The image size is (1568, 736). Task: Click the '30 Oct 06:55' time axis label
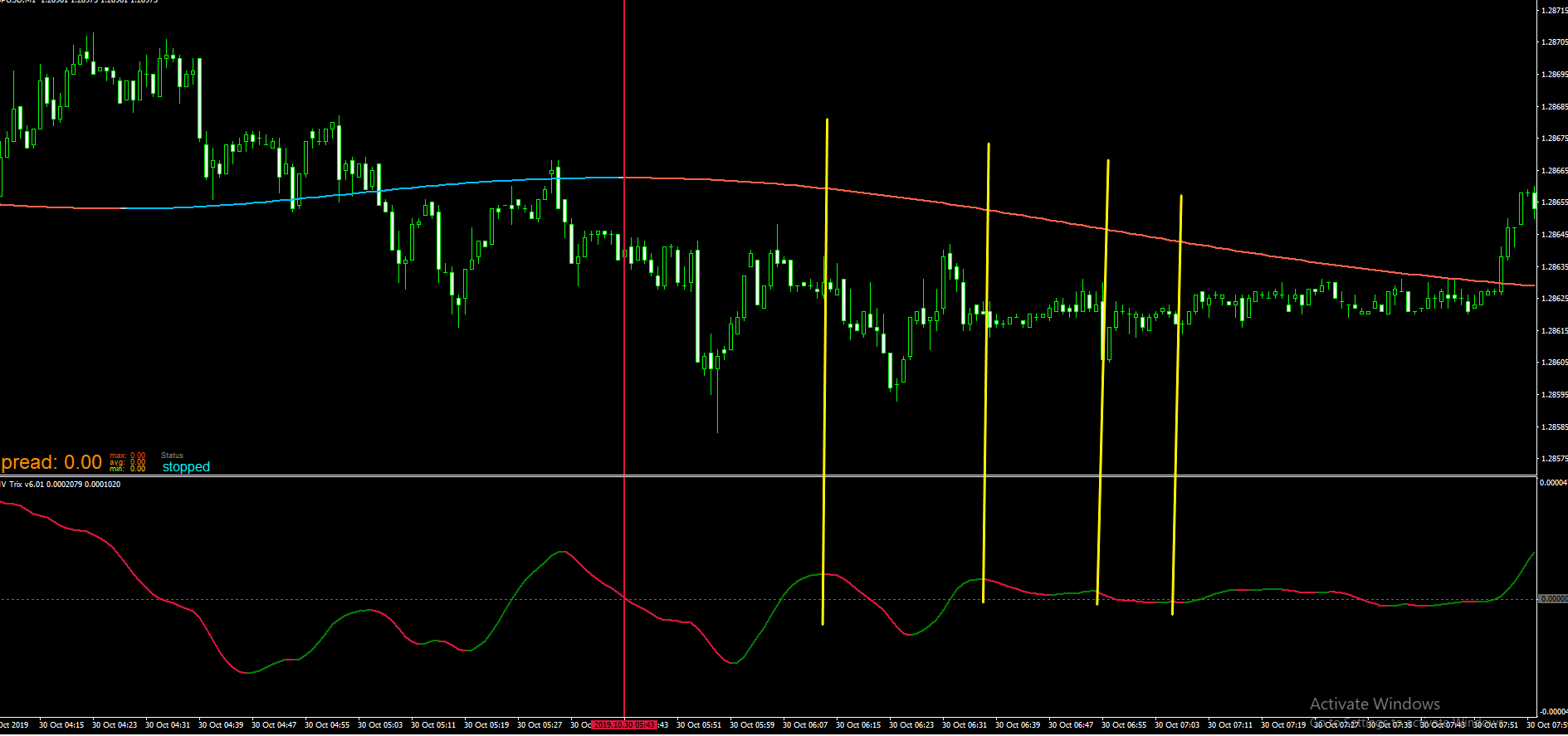1124,724
